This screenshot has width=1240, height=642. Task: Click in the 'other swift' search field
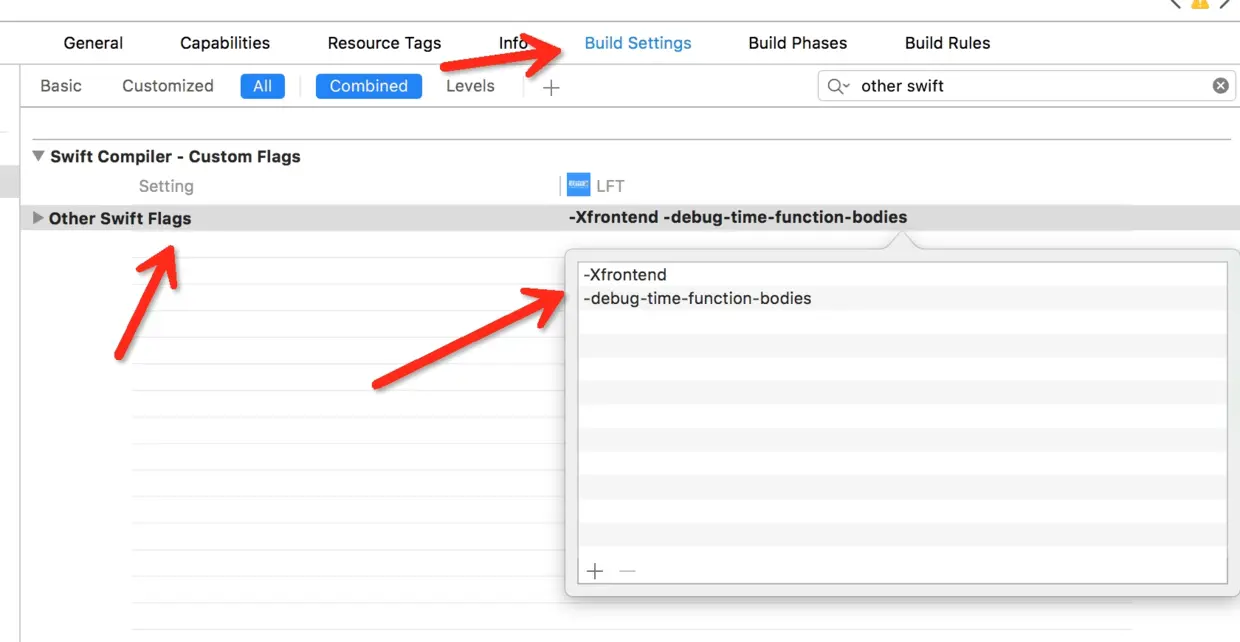tap(1020, 86)
